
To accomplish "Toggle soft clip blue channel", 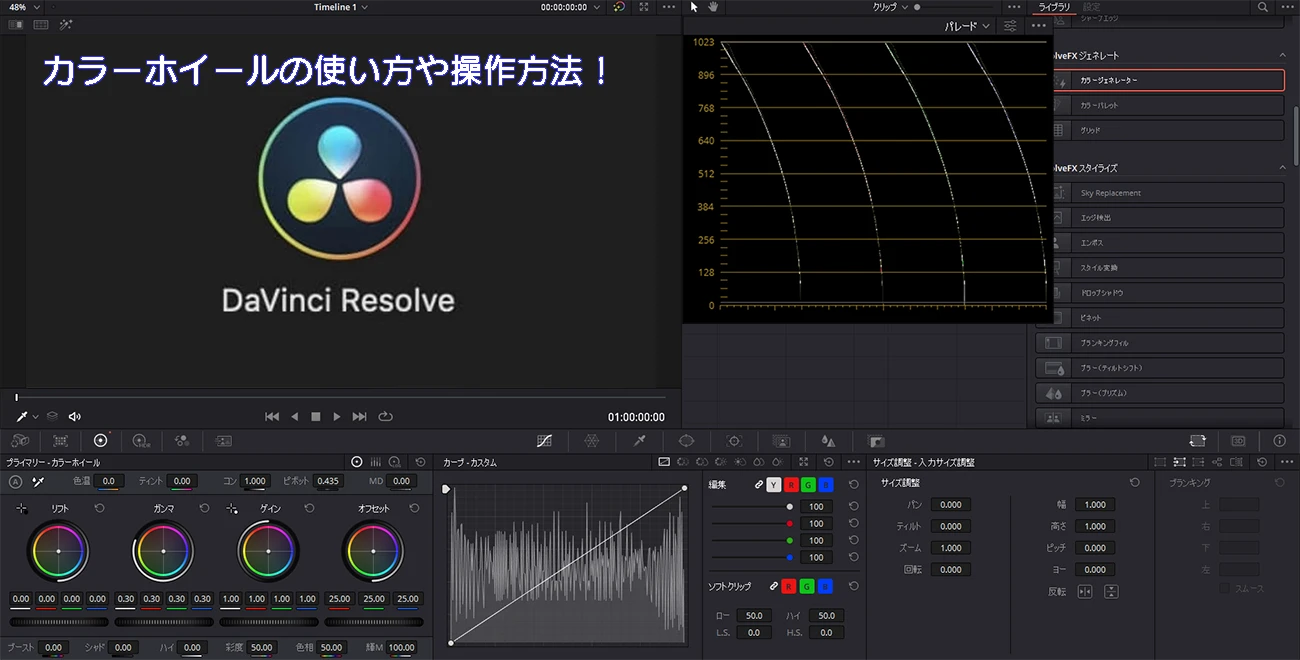I will (824, 586).
